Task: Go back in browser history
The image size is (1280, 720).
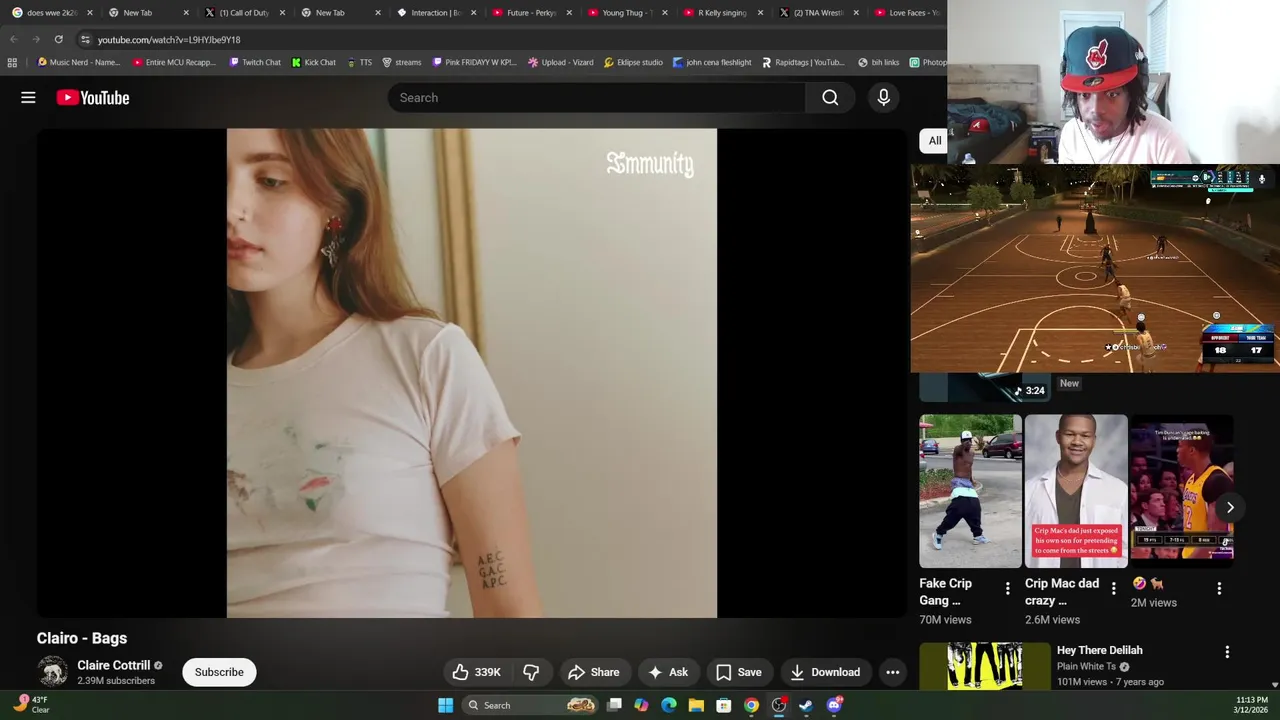Action: (x=13, y=39)
